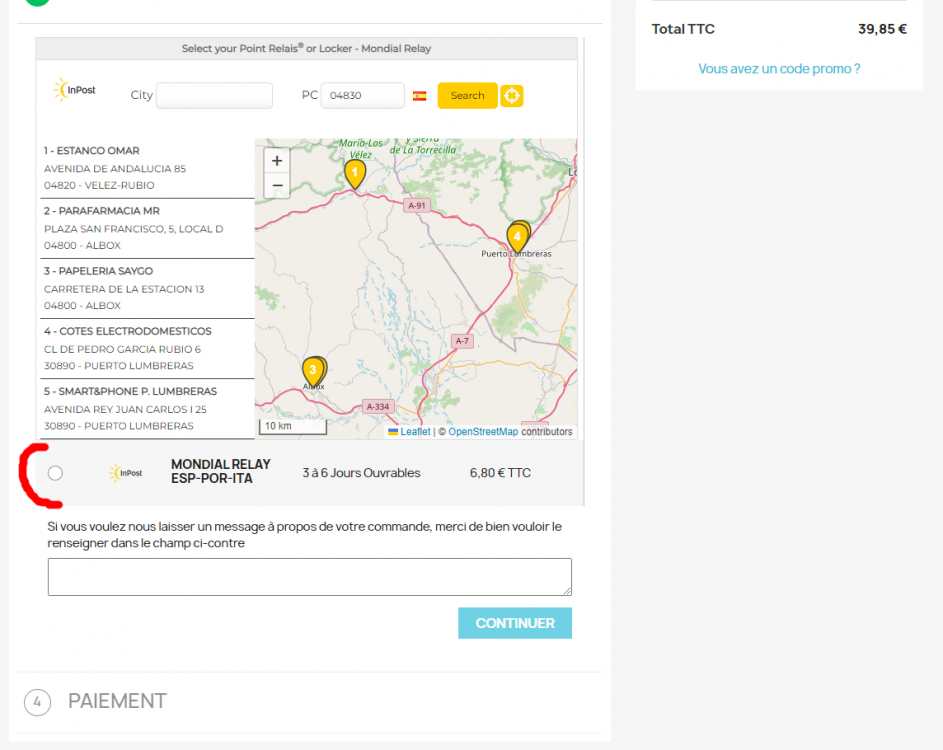Click address 'AVENIDA REY JUAN CARLOS I 25'
Image resolution: width=943 pixels, height=750 pixels.
coord(125,409)
